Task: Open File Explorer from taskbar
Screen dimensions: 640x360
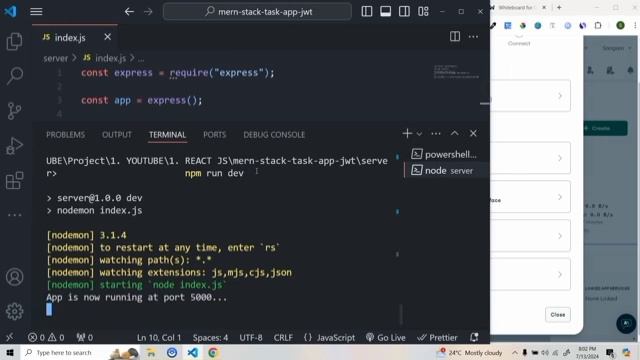Action: click(x=151, y=353)
